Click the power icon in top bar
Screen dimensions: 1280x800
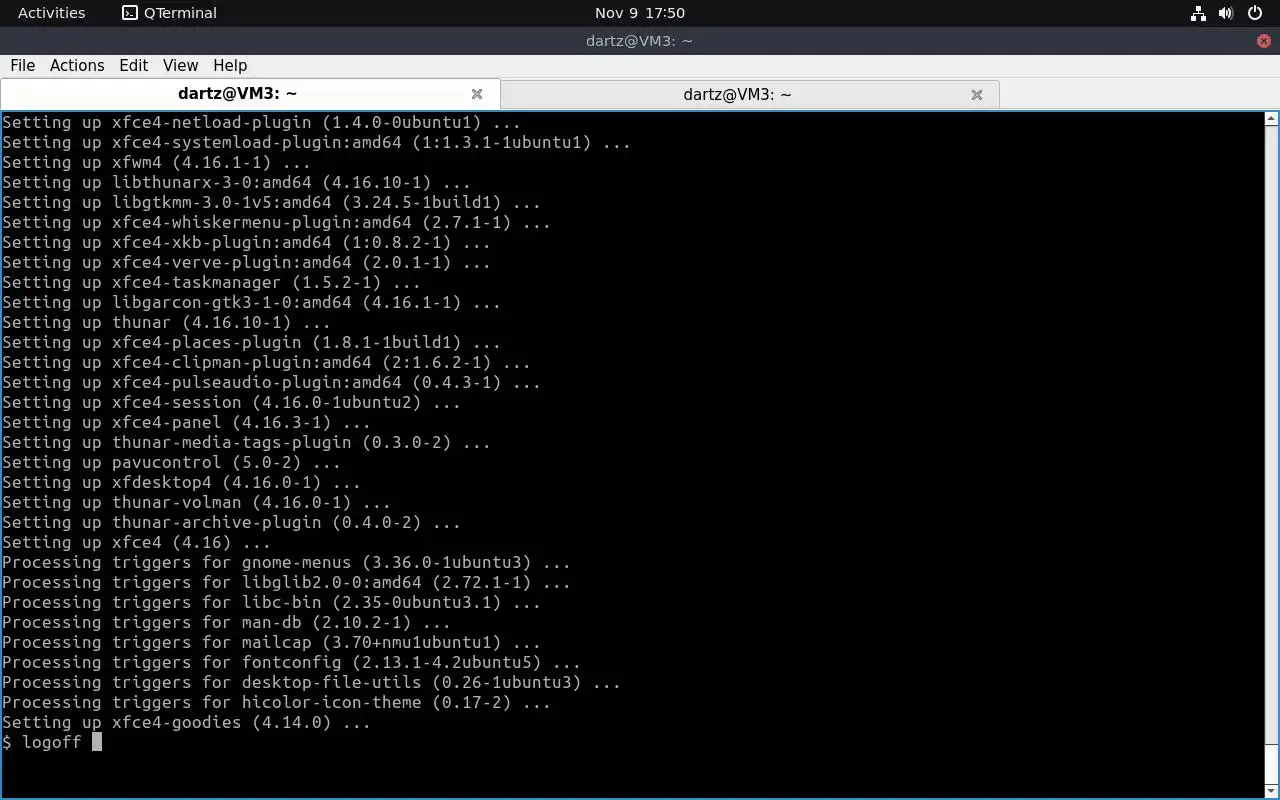pos(1256,13)
